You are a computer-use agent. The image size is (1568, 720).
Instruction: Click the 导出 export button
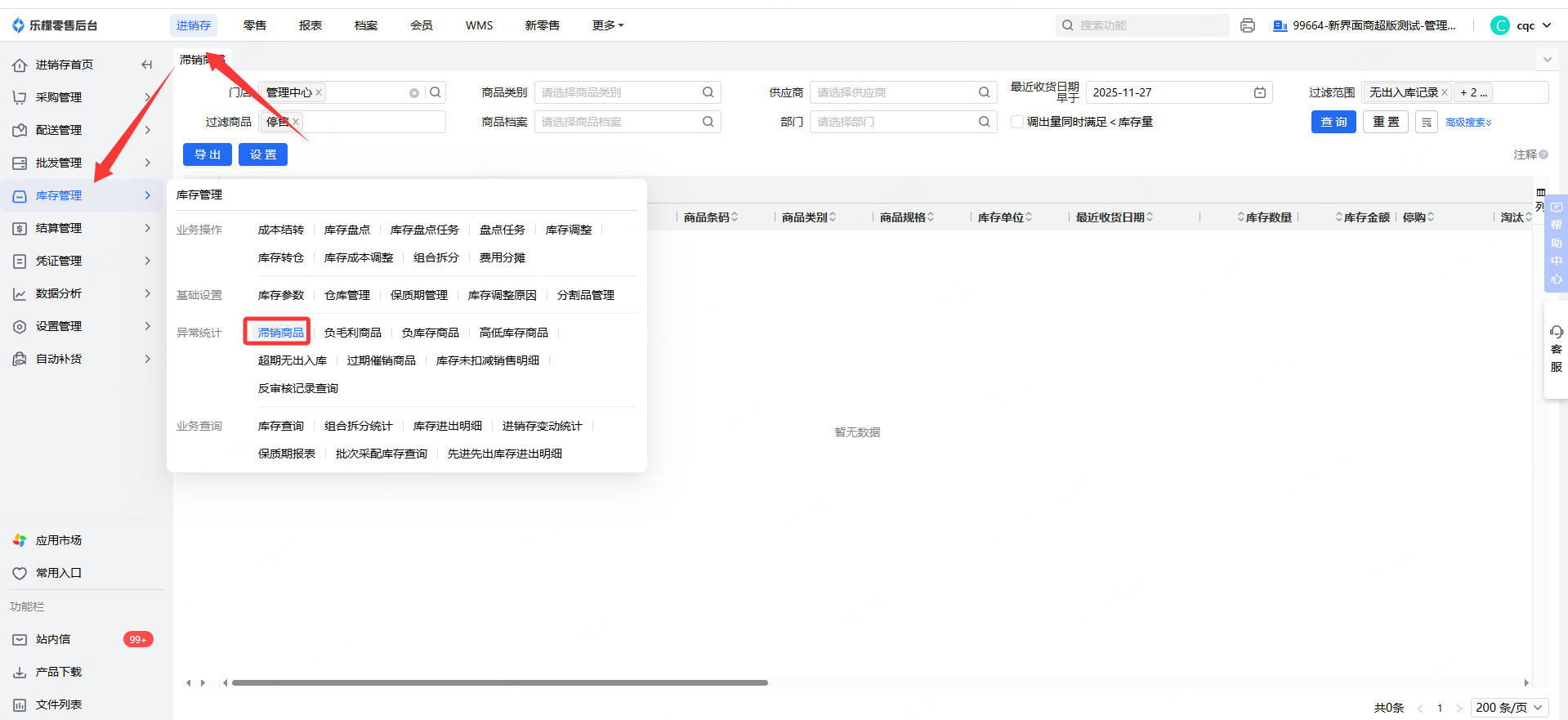pos(208,154)
